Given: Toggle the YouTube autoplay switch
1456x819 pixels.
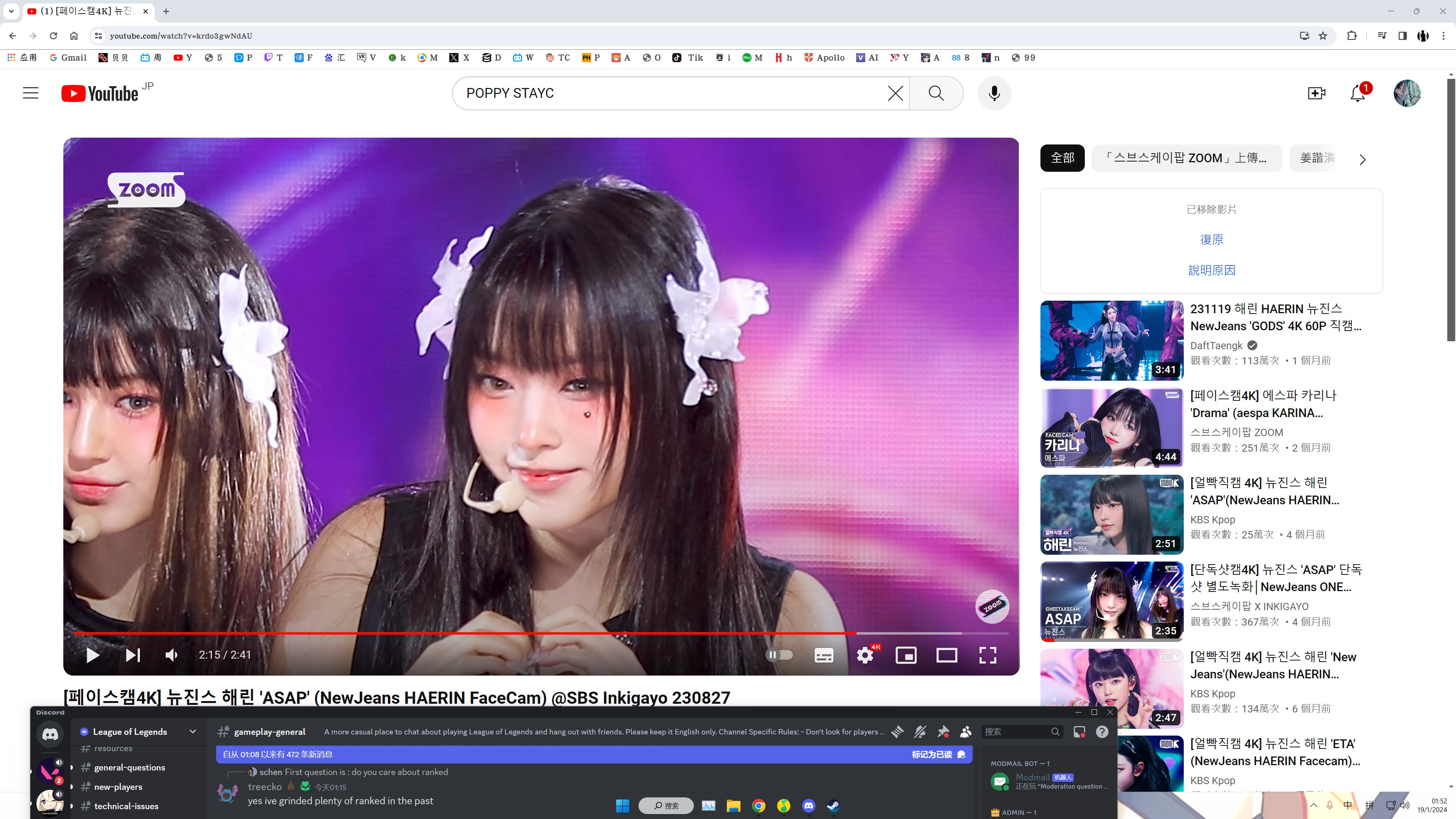Looking at the screenshot, I should [x=780, y=655].
